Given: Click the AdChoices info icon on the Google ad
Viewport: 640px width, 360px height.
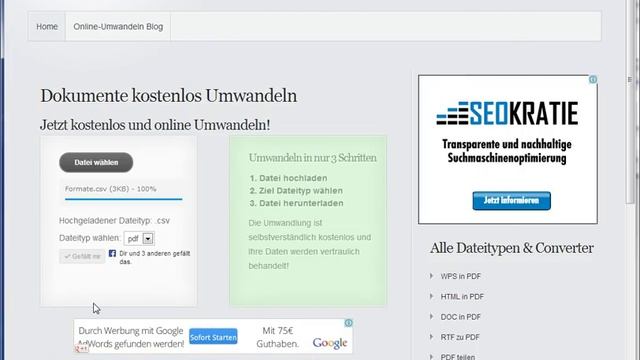Looking at the screenshot, I should click(348, 323).
